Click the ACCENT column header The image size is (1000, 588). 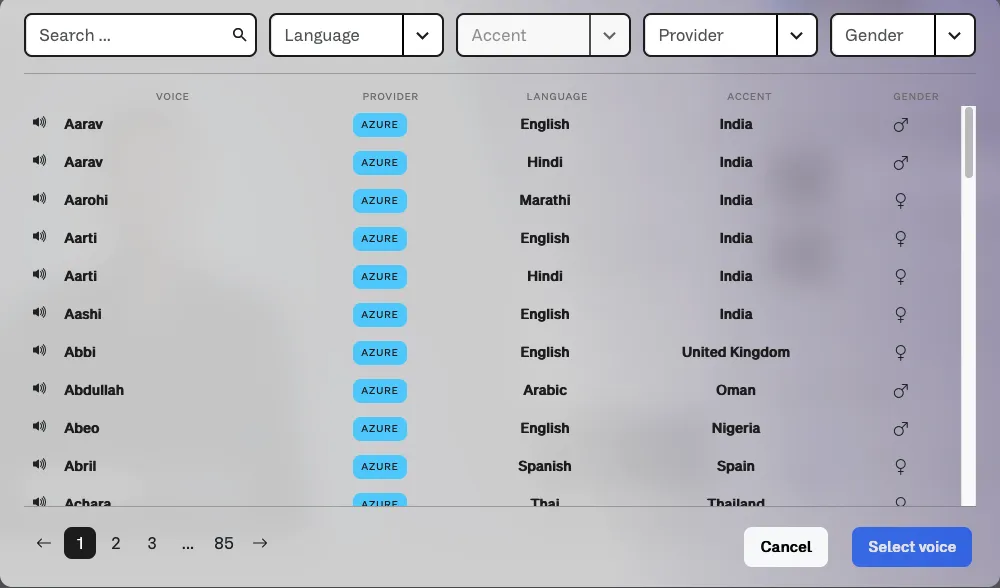pos(749,96)
